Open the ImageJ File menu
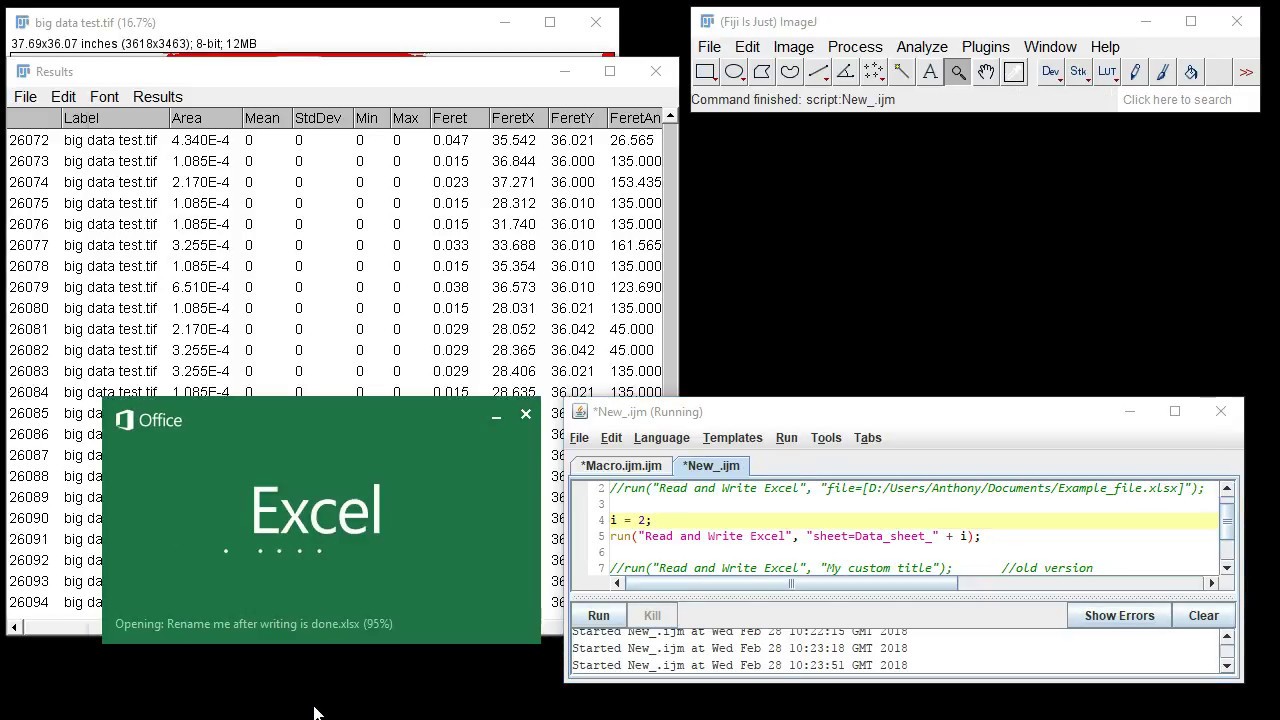This screenshot has height=720, width=1280. click(709, 47)
